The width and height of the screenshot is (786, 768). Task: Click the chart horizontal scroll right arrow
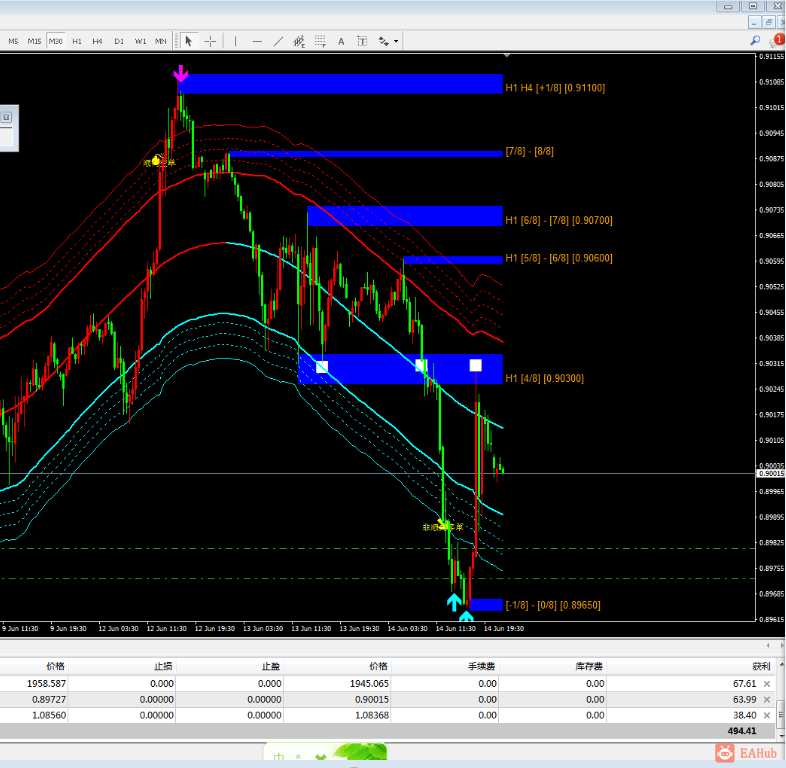pyautogui.click(x=781, y=645)
